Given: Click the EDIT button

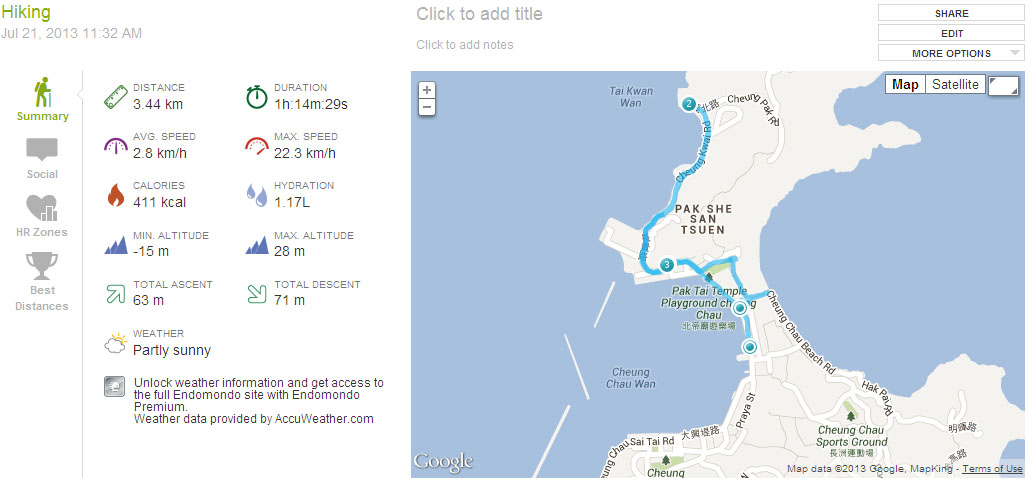Looking at the screenshot, I should [951, 33].
